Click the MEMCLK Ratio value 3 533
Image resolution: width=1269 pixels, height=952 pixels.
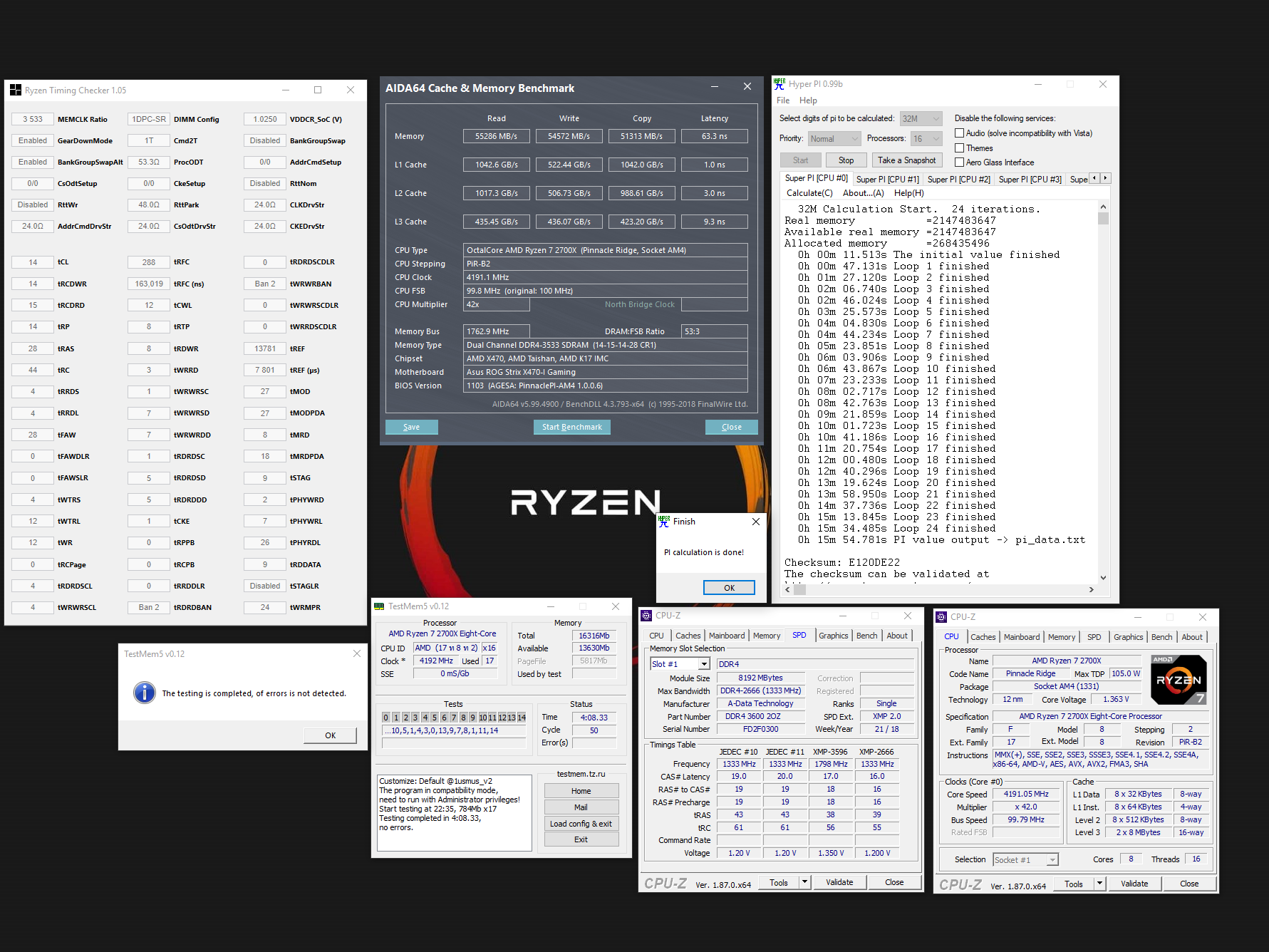[33, 119]
